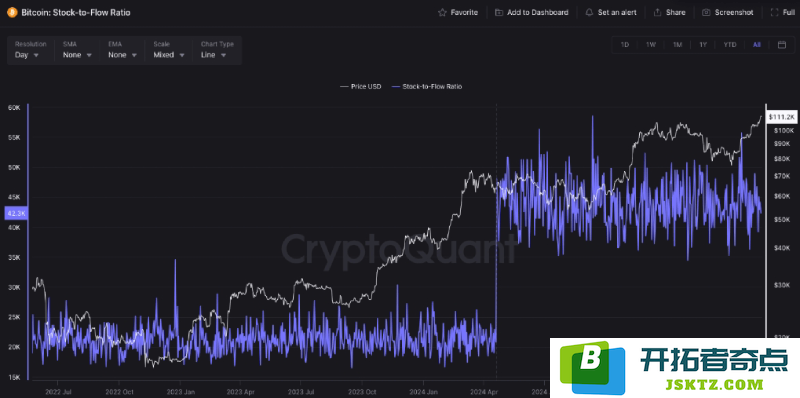Open the calendar date range picker

[x=782, y=45]
